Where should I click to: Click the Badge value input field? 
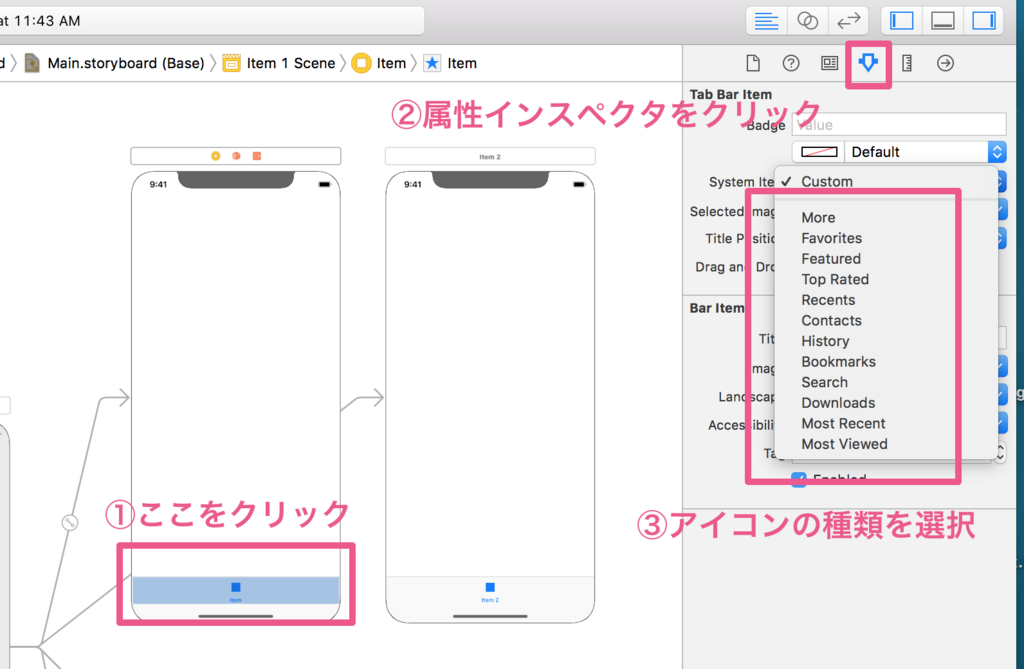tap(899, 125)
